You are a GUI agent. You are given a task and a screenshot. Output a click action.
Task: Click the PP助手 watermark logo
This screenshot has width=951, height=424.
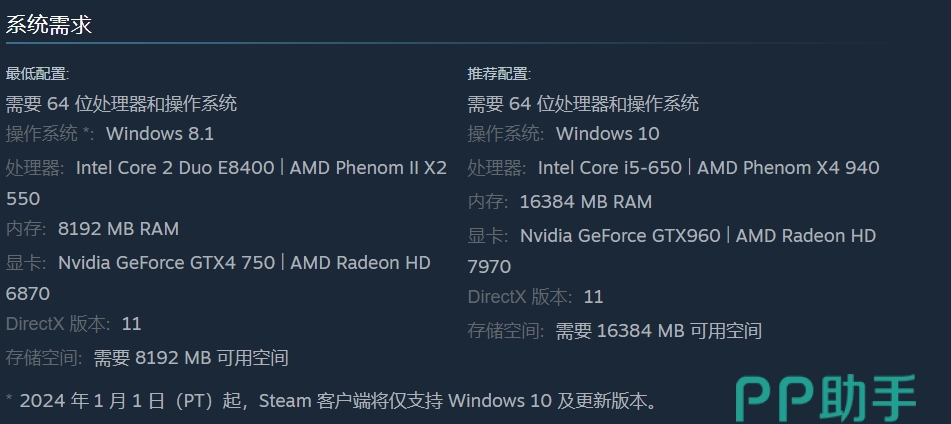point(826,398)
